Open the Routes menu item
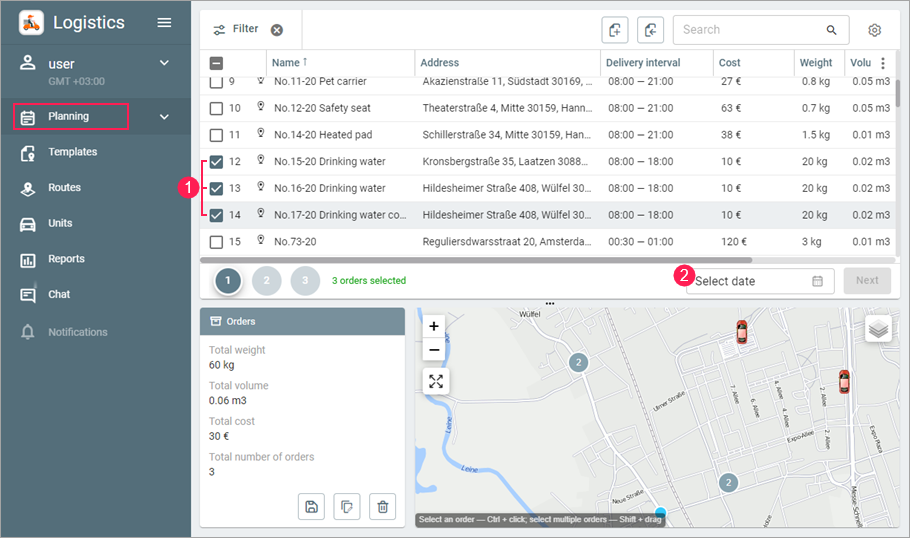Image resolution: width=910 pixels, height=538 pixels. pyautogui.click(x=65, y=188)
